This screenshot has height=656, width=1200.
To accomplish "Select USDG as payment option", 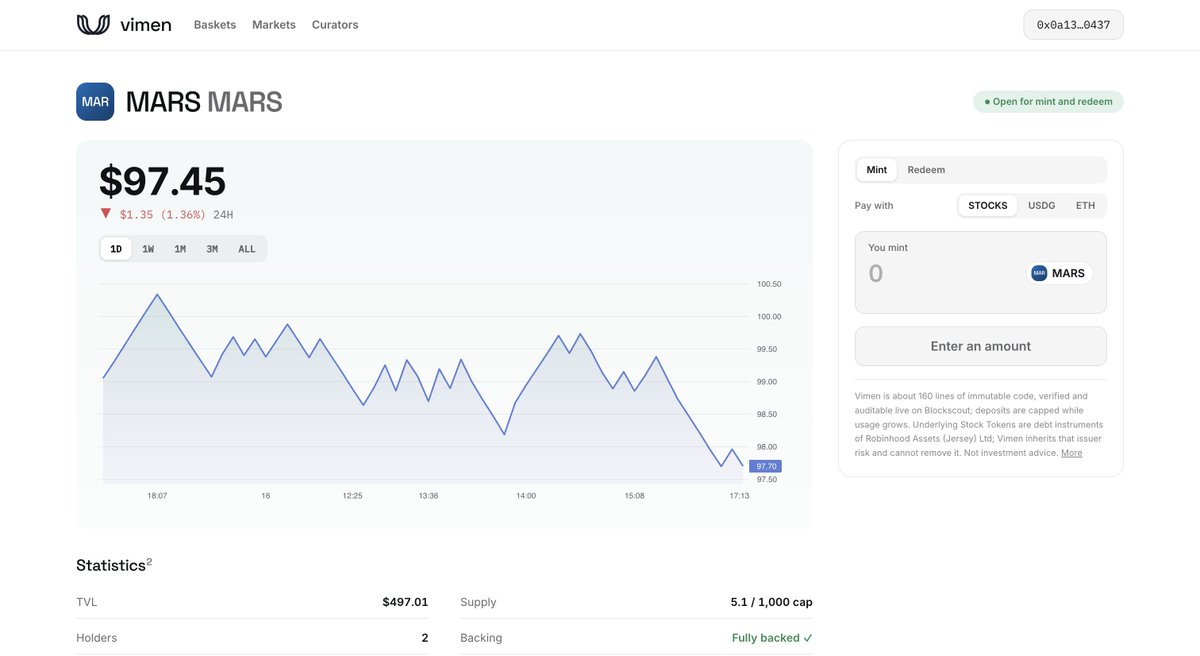I will coord(1042,206).
